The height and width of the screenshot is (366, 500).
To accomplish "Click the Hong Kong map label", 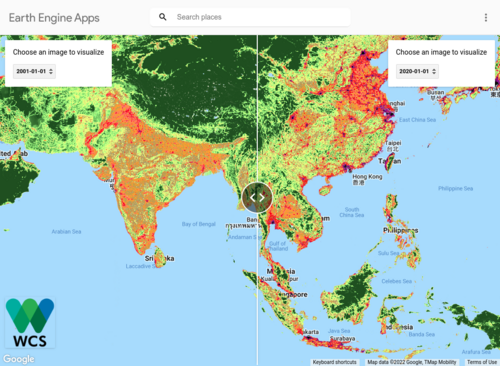I will [x=367, y=177].
